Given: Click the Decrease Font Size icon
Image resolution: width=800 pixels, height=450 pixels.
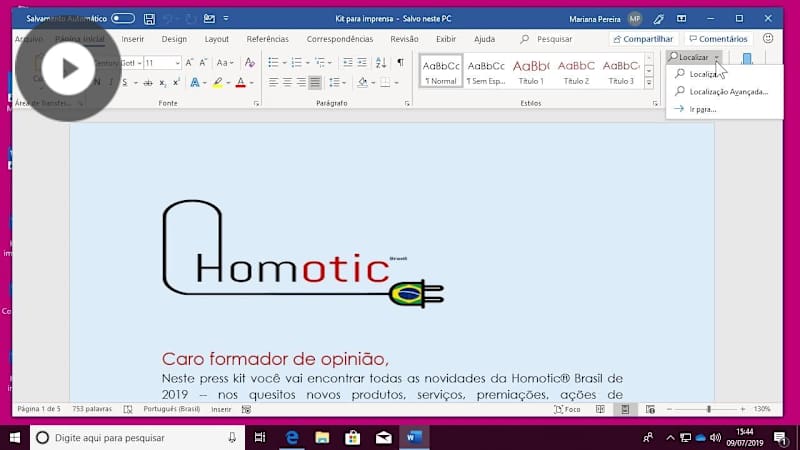Looking at the screenshot, I should 203,63.
